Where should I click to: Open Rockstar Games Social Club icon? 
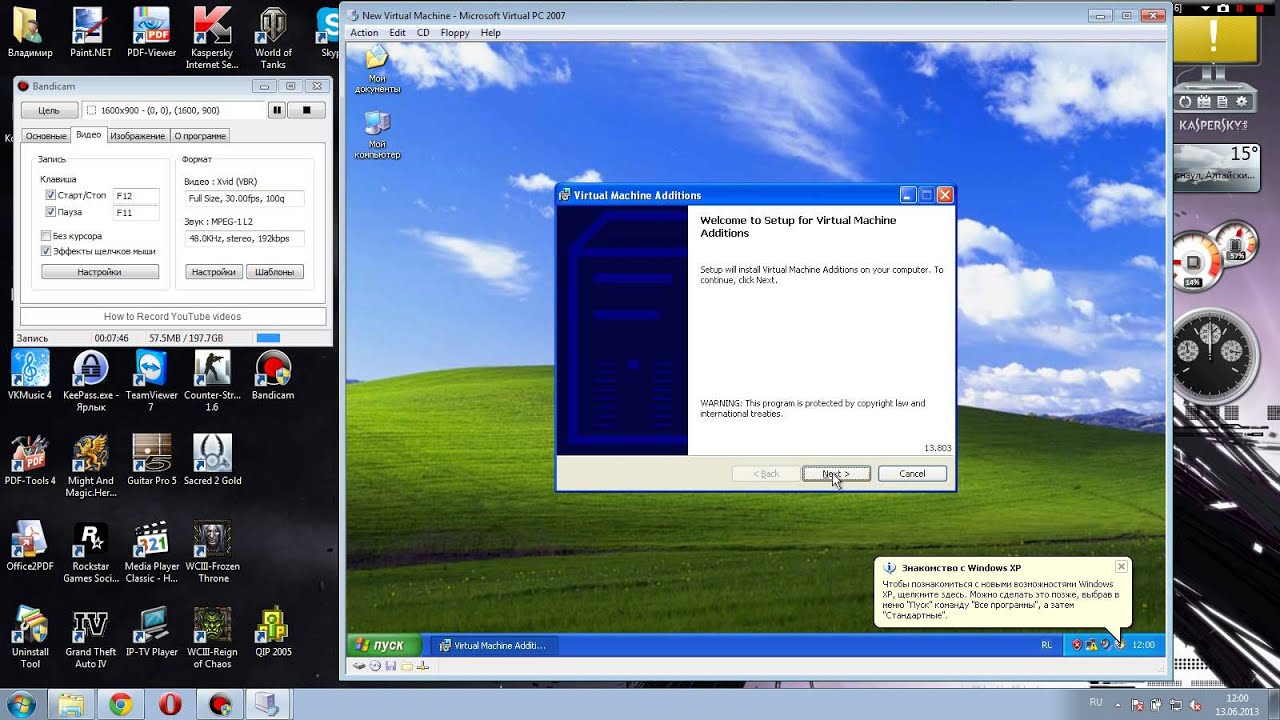91,552
